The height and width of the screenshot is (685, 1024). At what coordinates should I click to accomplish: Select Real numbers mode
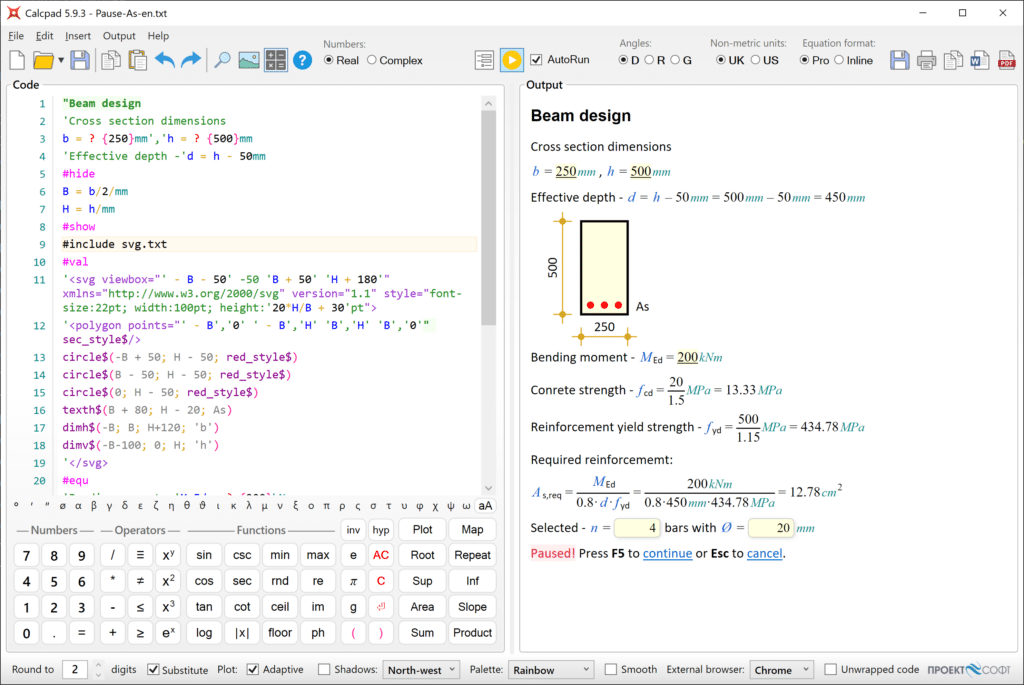coord(342,60)
